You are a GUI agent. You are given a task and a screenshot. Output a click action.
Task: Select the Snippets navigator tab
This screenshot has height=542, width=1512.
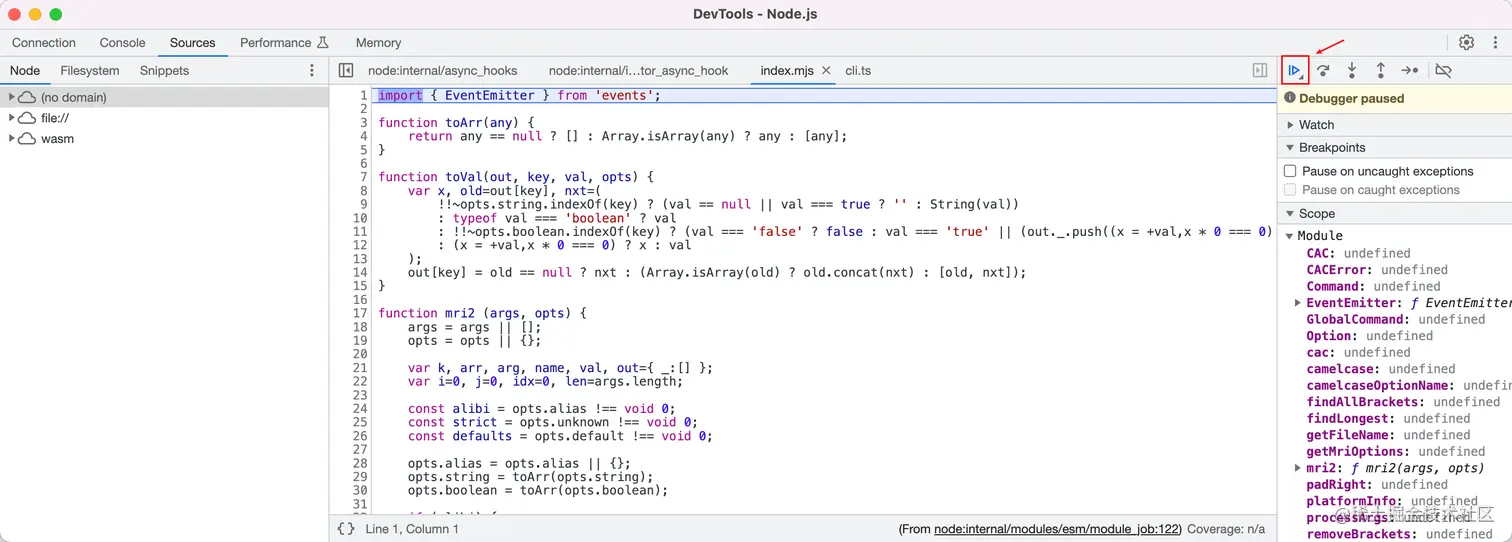(x=165, y=70)
